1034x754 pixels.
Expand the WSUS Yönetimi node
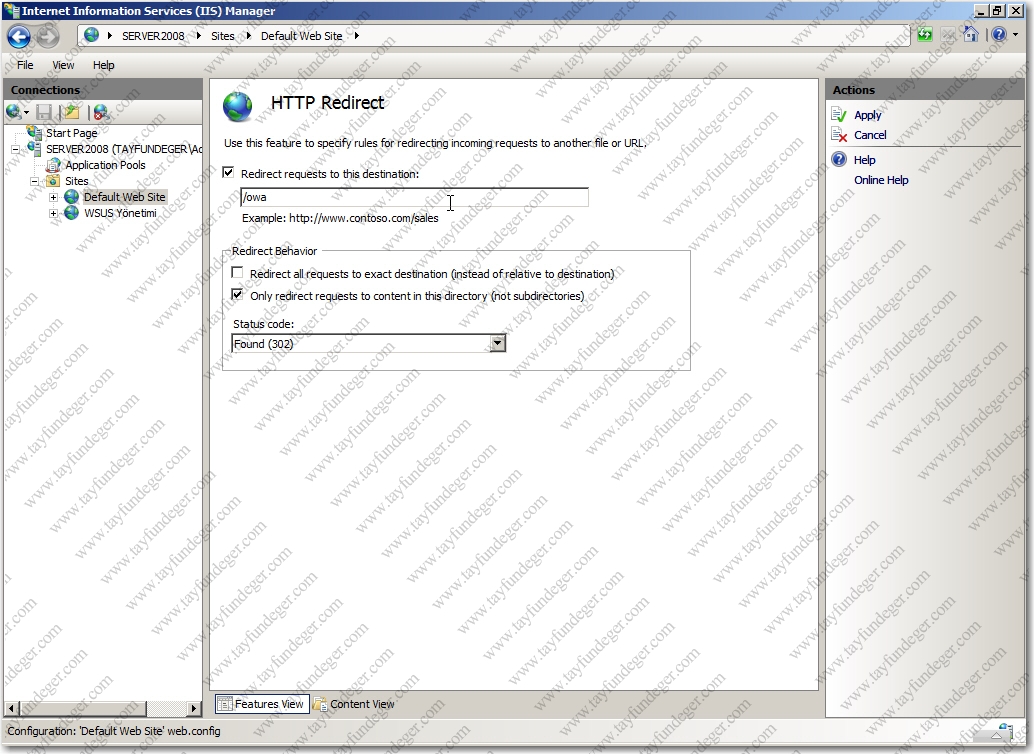click(53, 213)
